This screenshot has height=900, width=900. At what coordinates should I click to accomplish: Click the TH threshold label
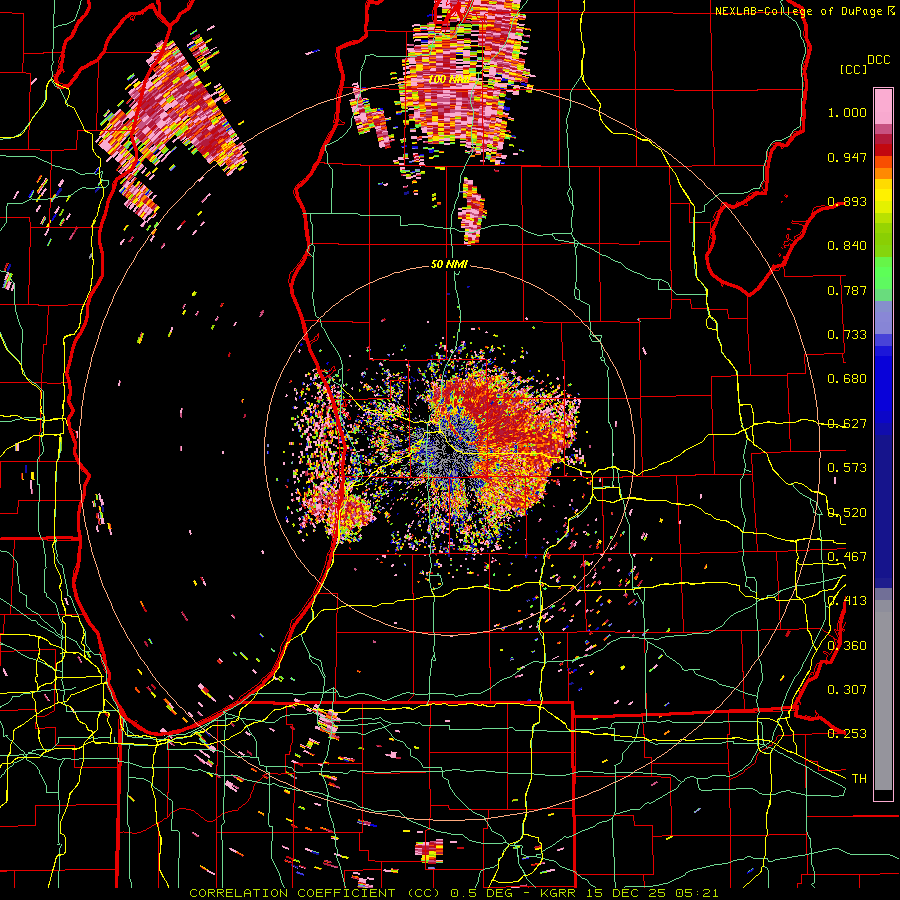coord(859,779)
